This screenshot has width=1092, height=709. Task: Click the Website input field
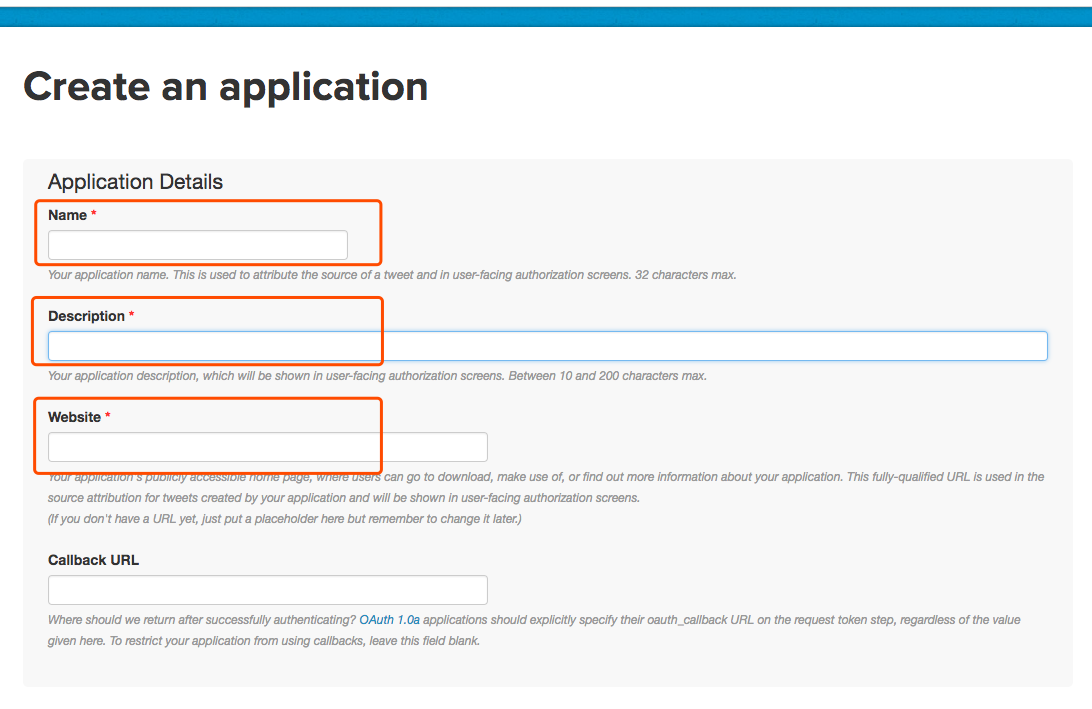[267, 446]
